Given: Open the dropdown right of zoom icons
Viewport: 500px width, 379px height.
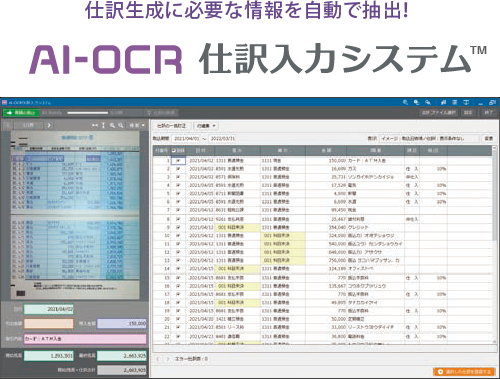Looking at the screenshot, I should tap(137, 125).
